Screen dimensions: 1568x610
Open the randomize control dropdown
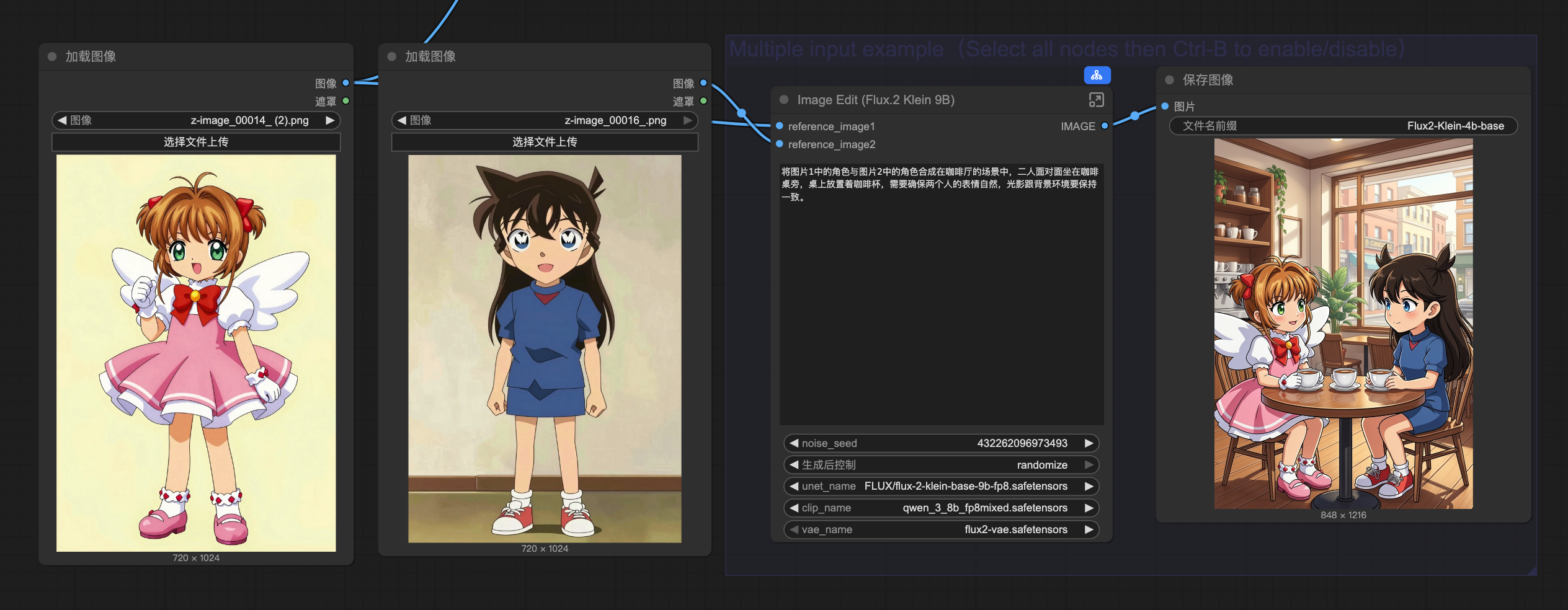942,465
